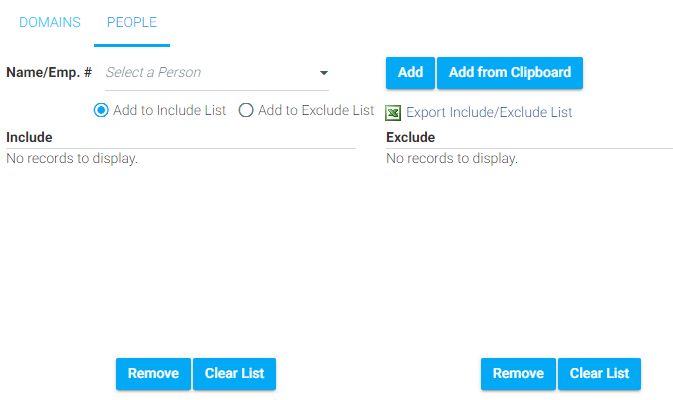
Task: Click the Include column header
Action: (x=29, y=137)
